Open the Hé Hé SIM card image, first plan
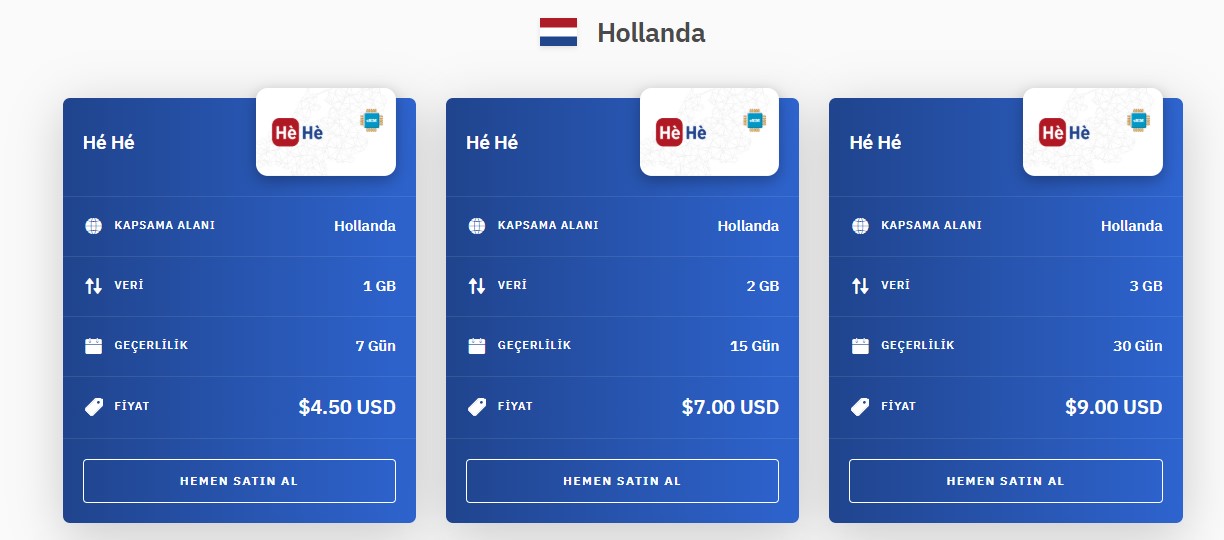 coord(326,132)
